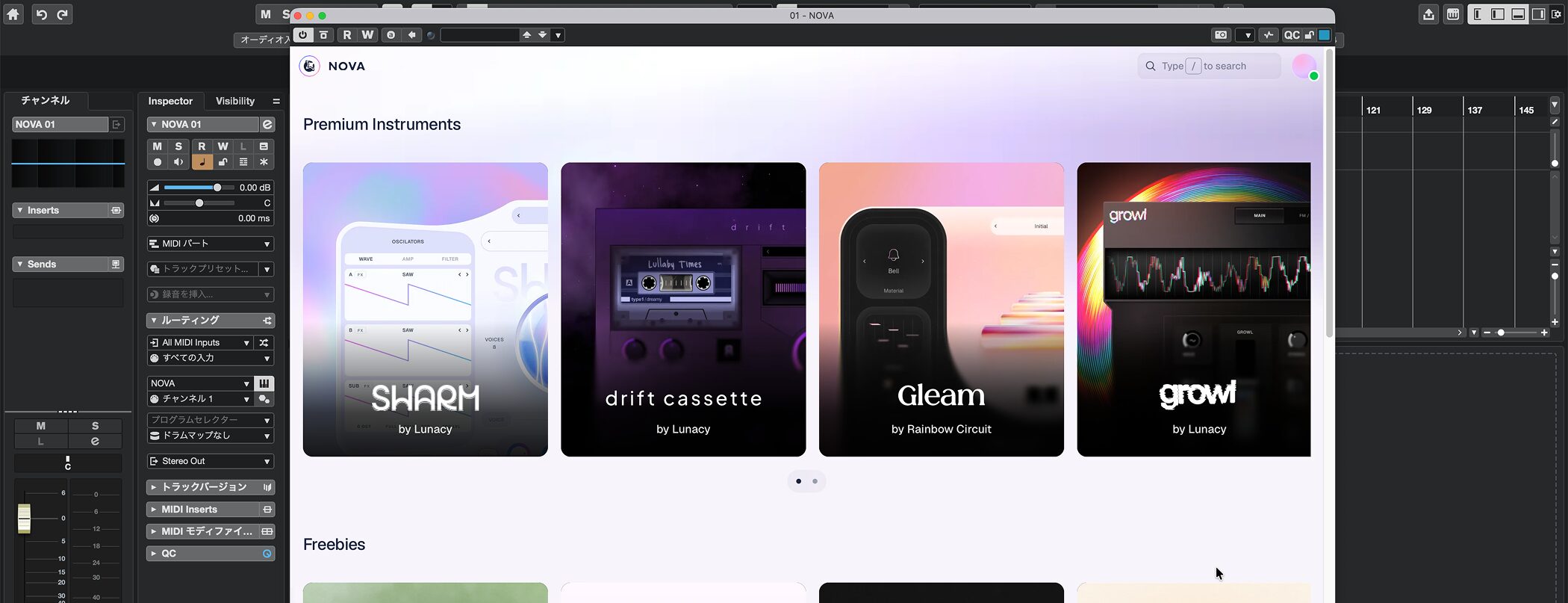The image size is (1568, 603).
Task: Click the track lock icon in inspector
Action: coord(223,162)
